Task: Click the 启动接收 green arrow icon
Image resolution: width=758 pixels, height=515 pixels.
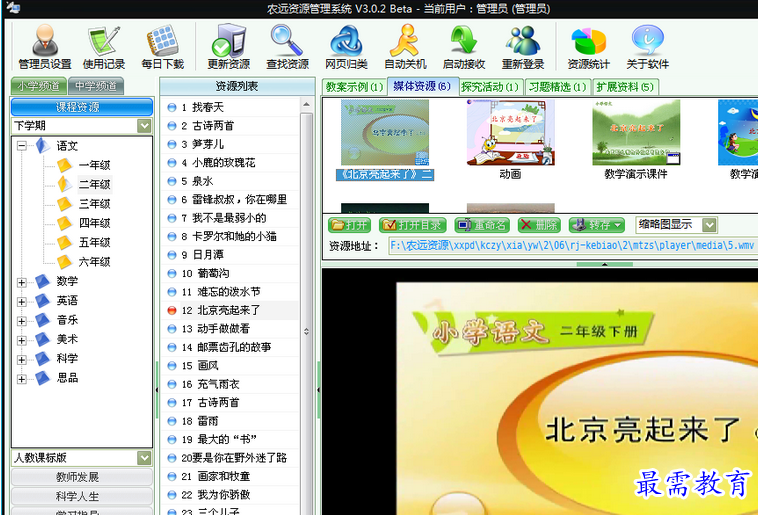Action: click(464, 47)
